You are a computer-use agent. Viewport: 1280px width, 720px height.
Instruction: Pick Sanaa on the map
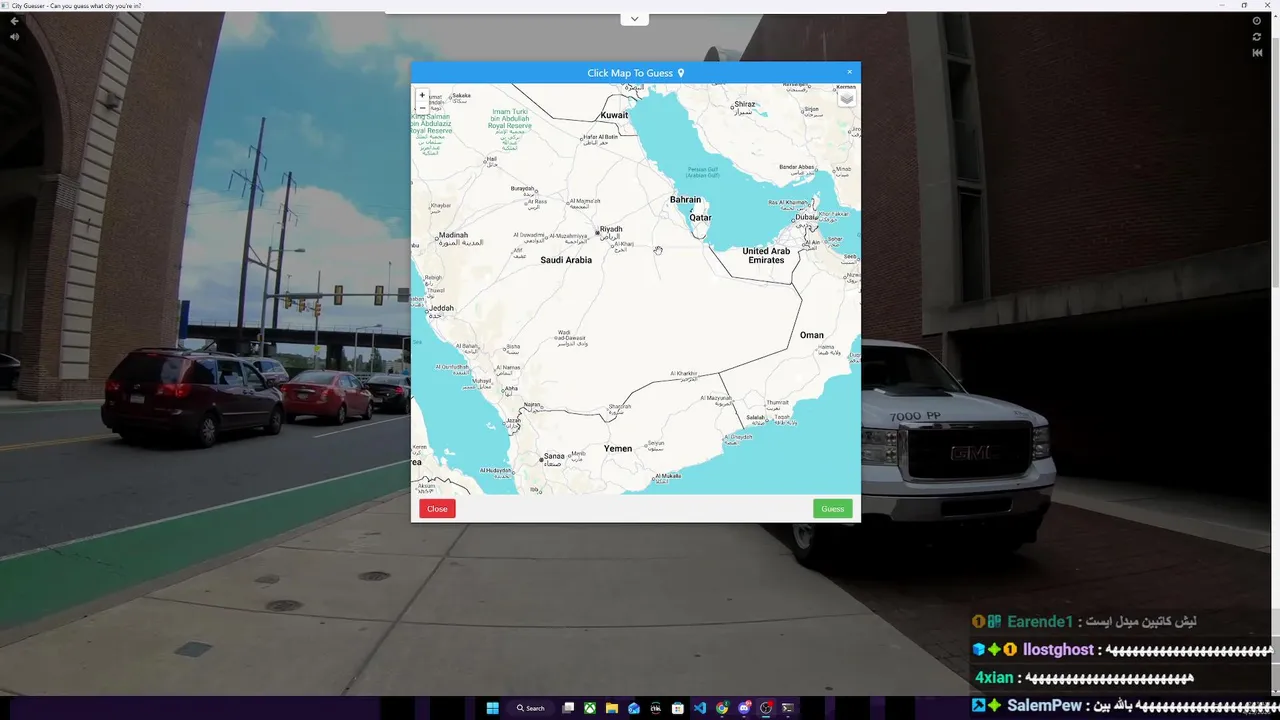554,455
